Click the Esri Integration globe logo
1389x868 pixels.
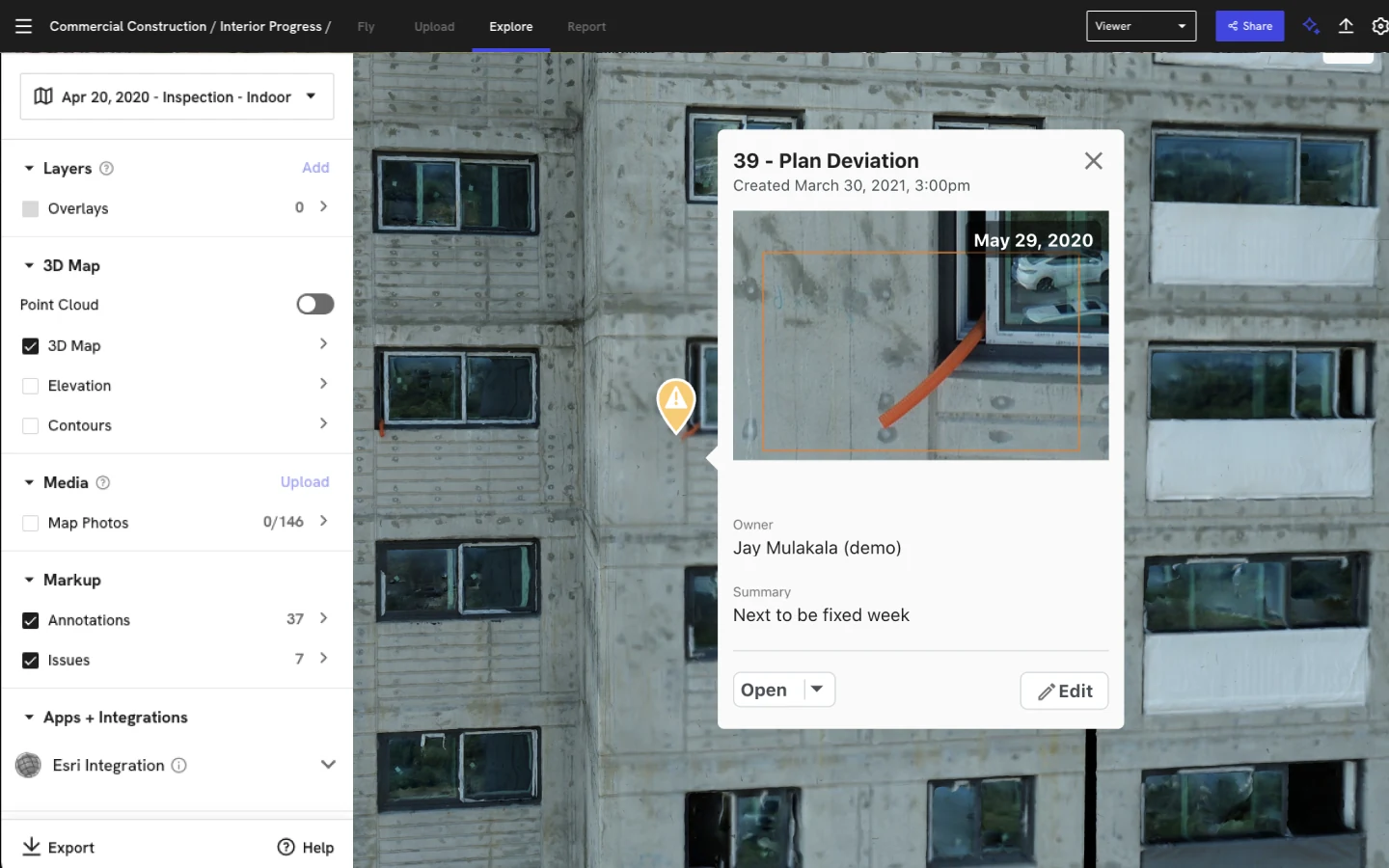point(29,765)
